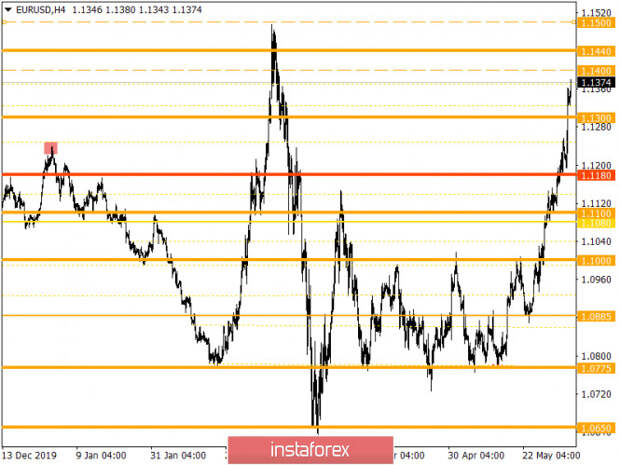Click the yellow 1.1080 price label
This screenshot has width=620, height=465.
[596, 223]
